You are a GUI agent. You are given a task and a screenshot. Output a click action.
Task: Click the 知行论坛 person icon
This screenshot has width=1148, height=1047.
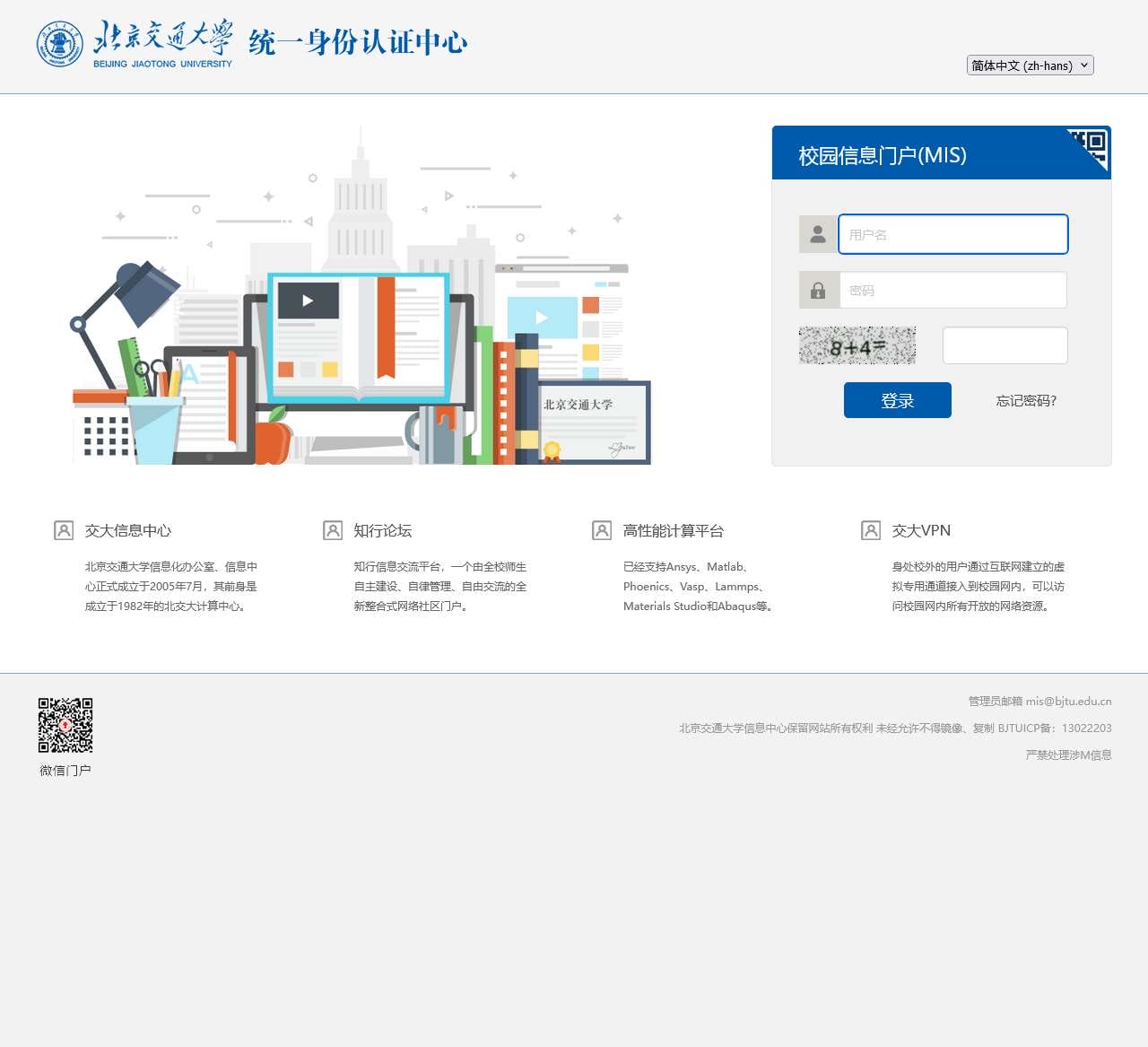(333, 530)
